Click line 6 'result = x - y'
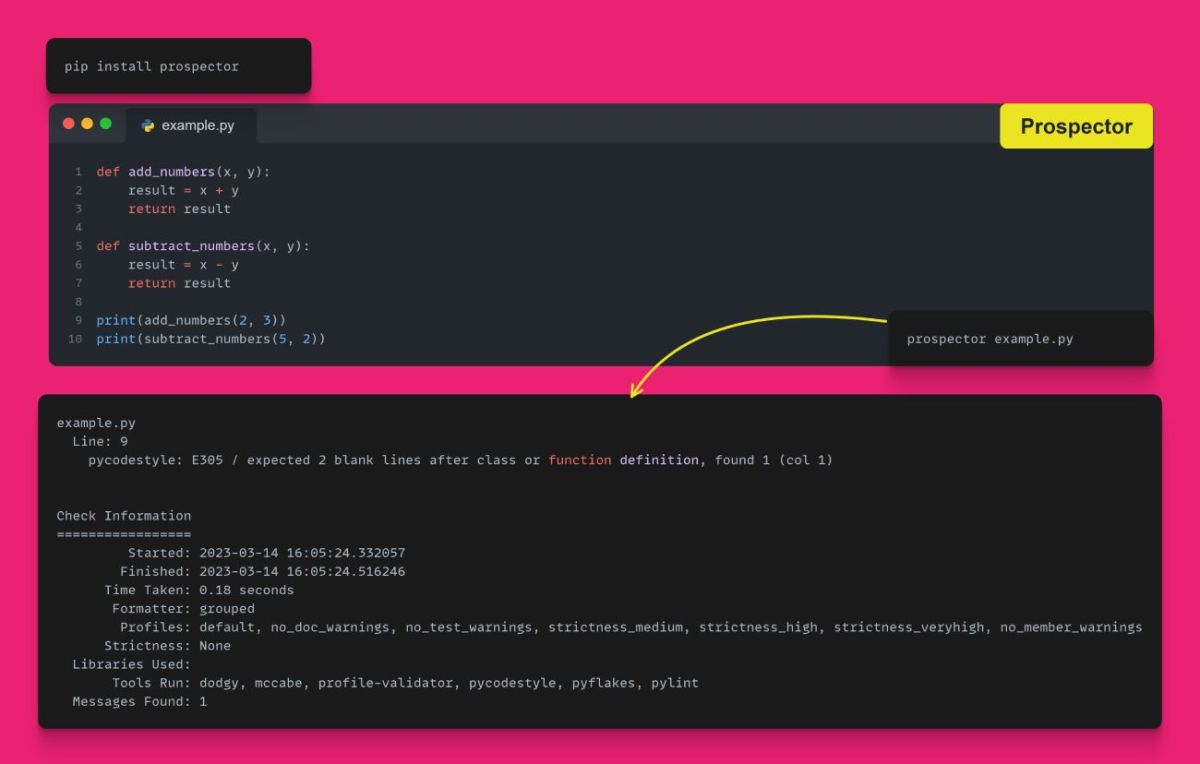This screenshot has height=764, width=1200. click(183, 265)
